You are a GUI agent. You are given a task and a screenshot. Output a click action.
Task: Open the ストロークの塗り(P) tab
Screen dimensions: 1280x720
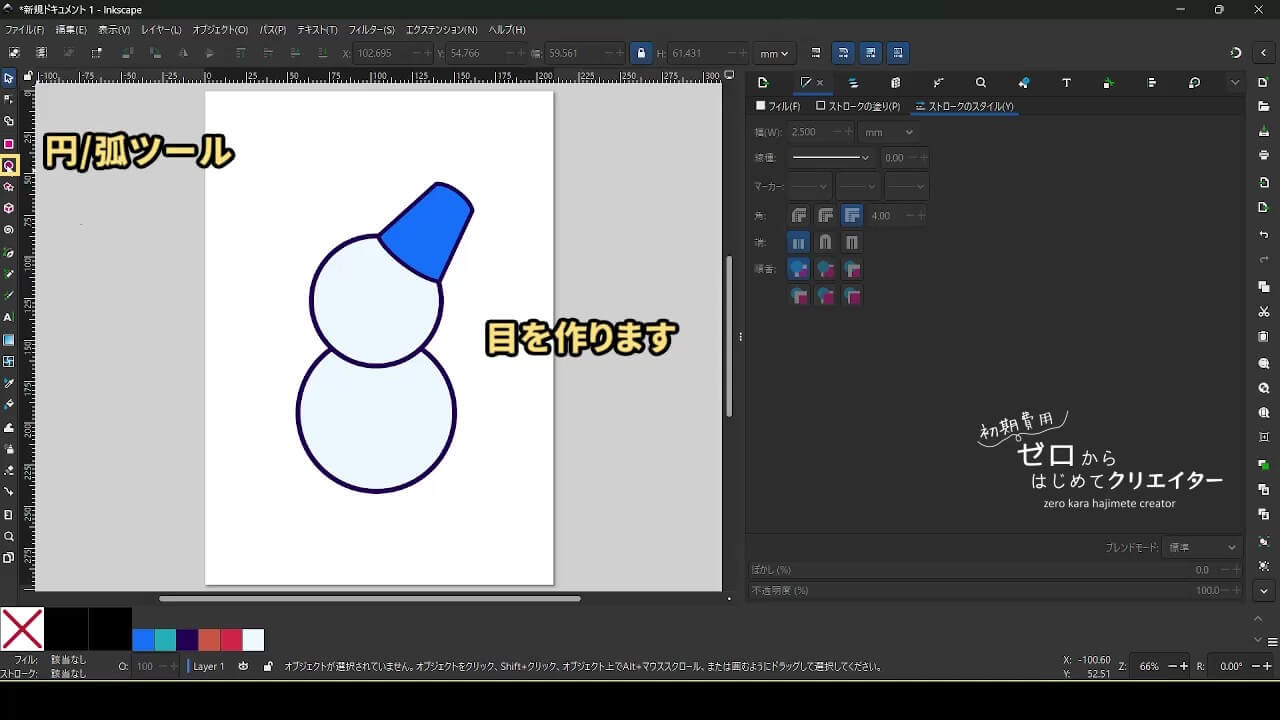tap(858, 106)
